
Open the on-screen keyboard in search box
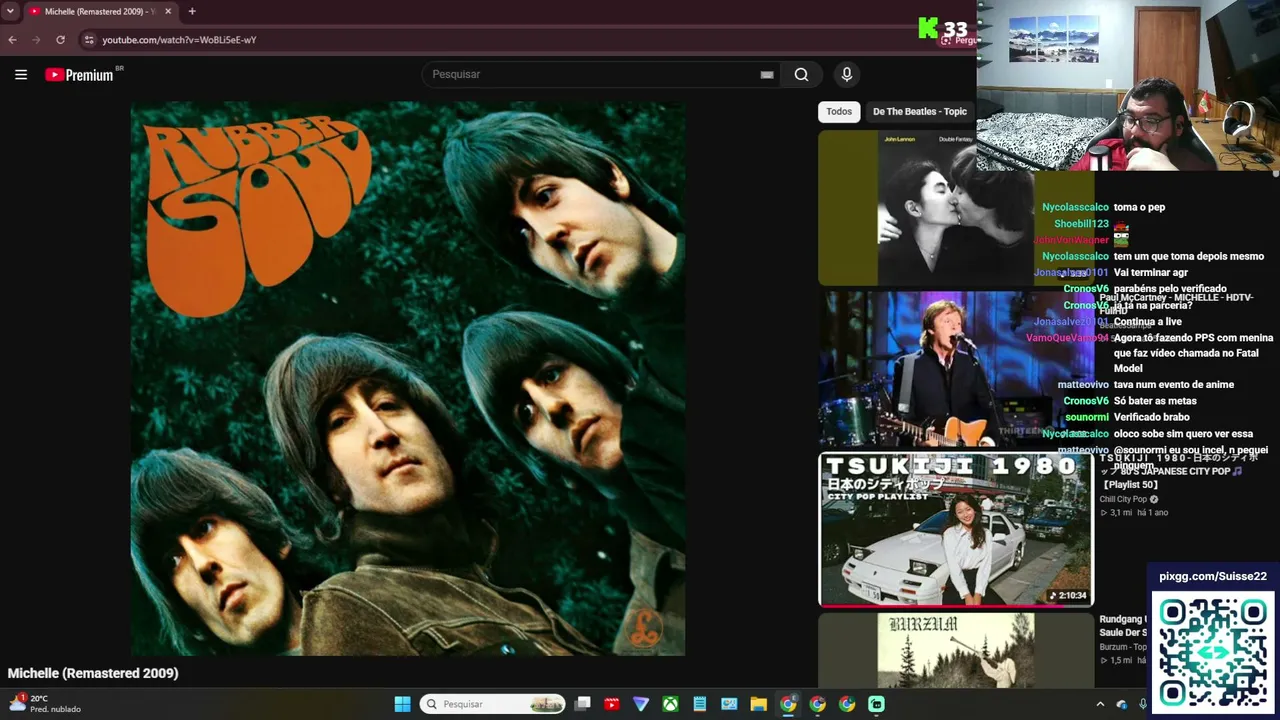coord(767,74)
